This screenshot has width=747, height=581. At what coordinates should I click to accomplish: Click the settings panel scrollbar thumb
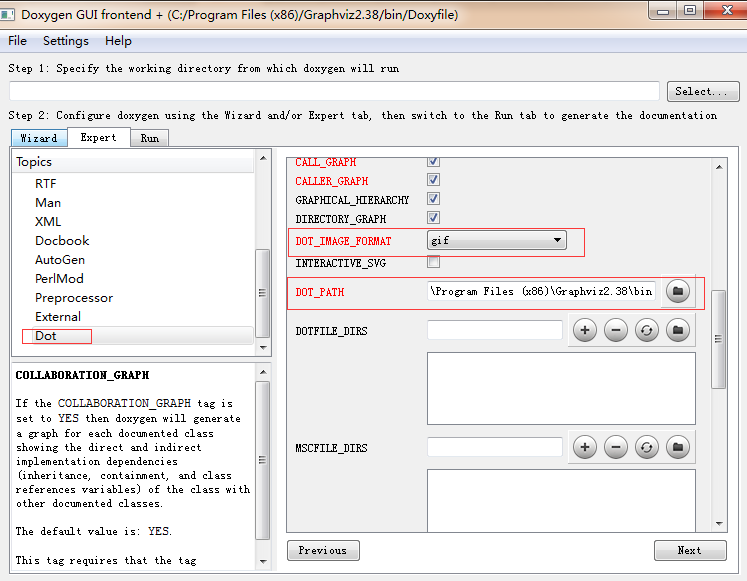[x=718, y=339]
